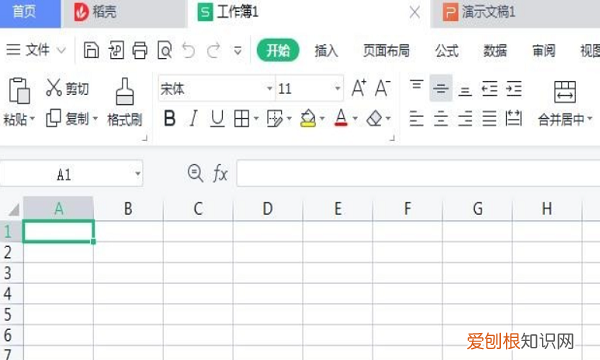Click the Distributed alignment icon
The height and width of the screenshot is (360, 600).
514,118
